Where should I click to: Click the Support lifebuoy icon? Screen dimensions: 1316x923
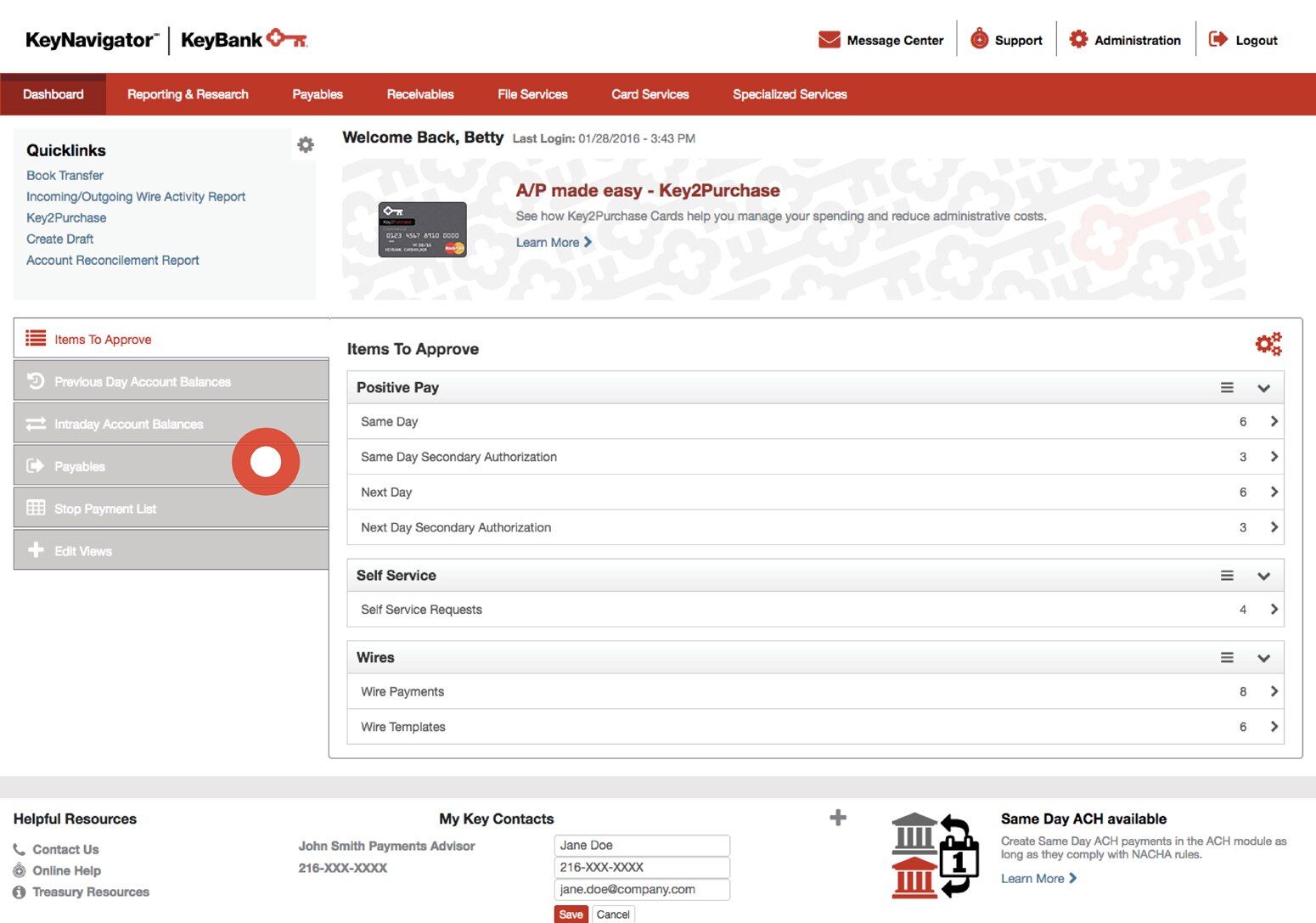pos(979,39)
